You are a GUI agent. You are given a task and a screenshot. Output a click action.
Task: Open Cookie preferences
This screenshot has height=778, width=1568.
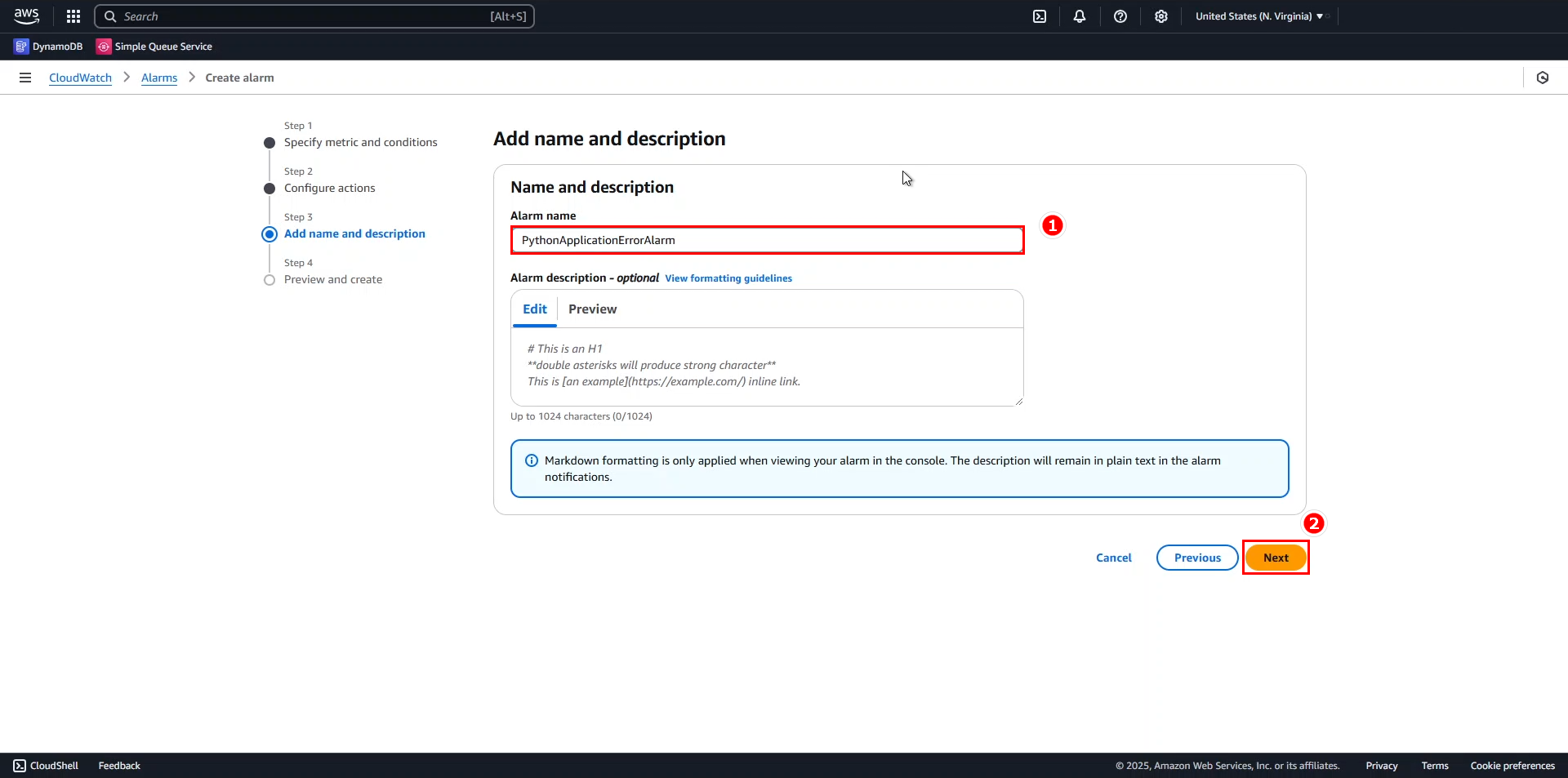[1512, 766]
